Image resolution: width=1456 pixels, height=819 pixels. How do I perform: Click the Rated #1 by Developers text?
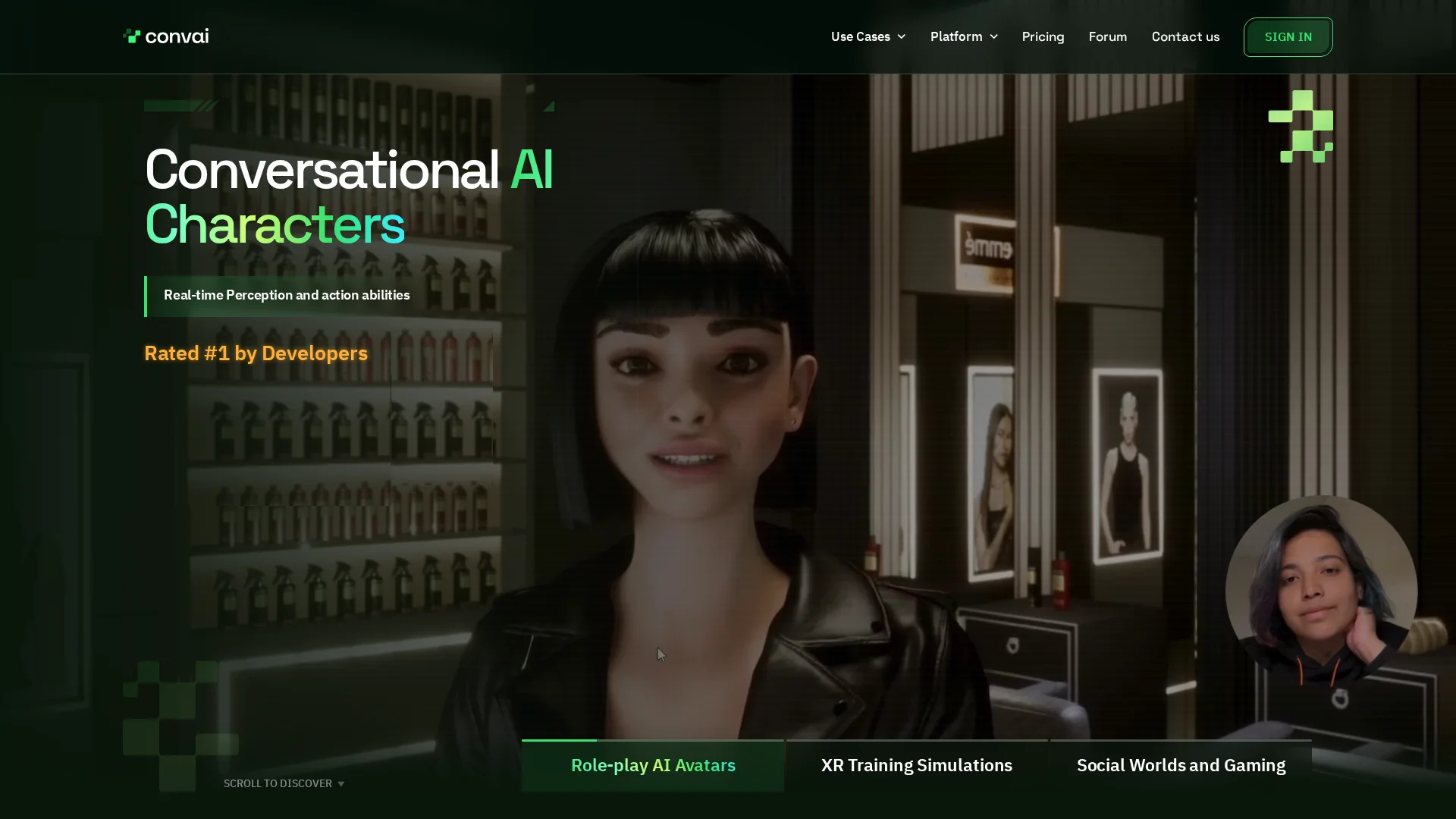point(256,353)
